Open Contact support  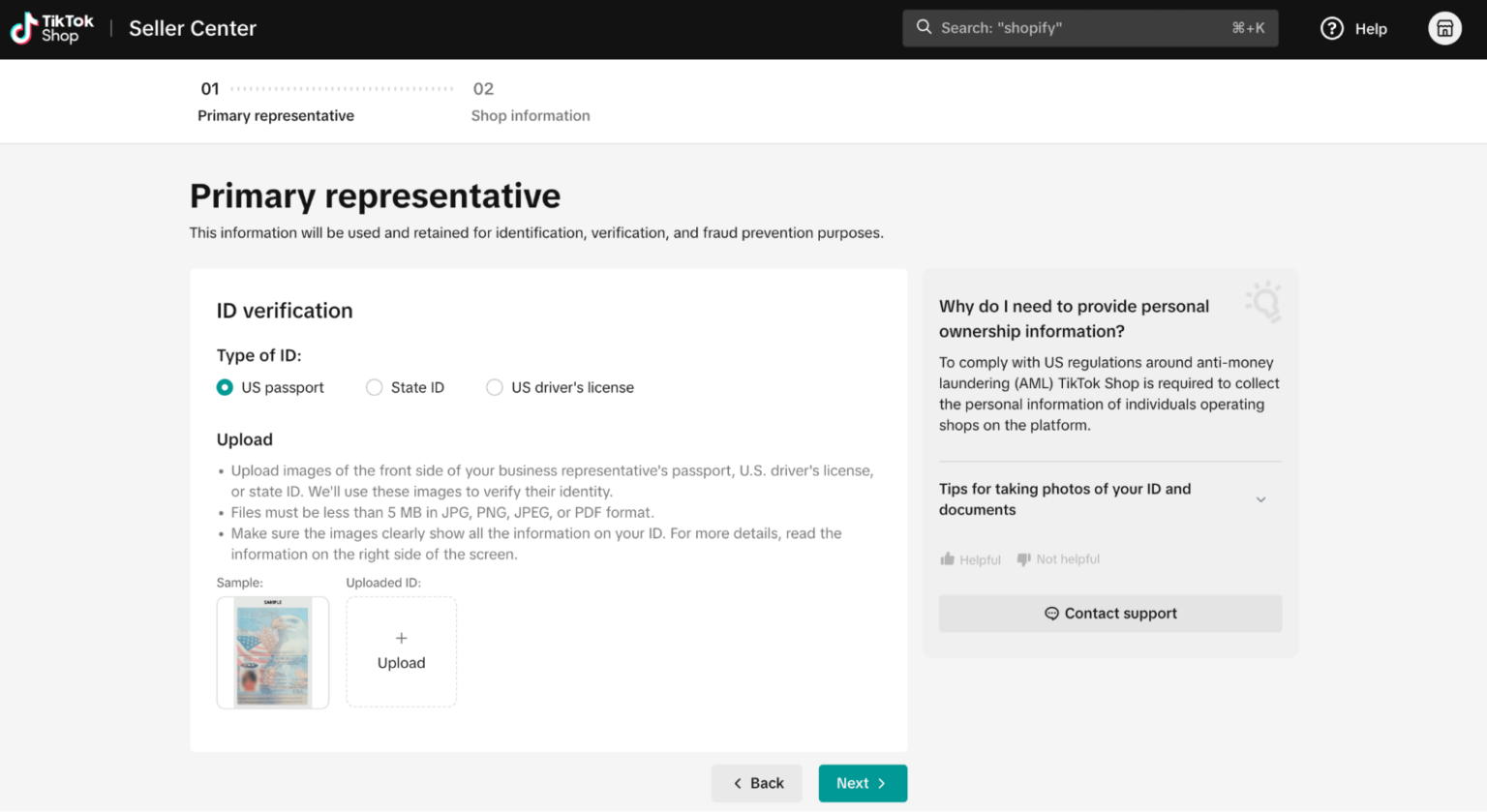click(1110, 613)
